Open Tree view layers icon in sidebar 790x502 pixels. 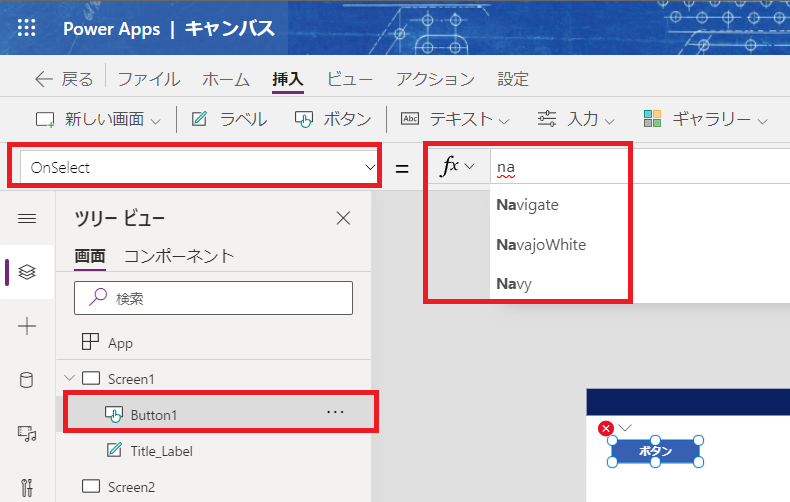coord(27,272)
